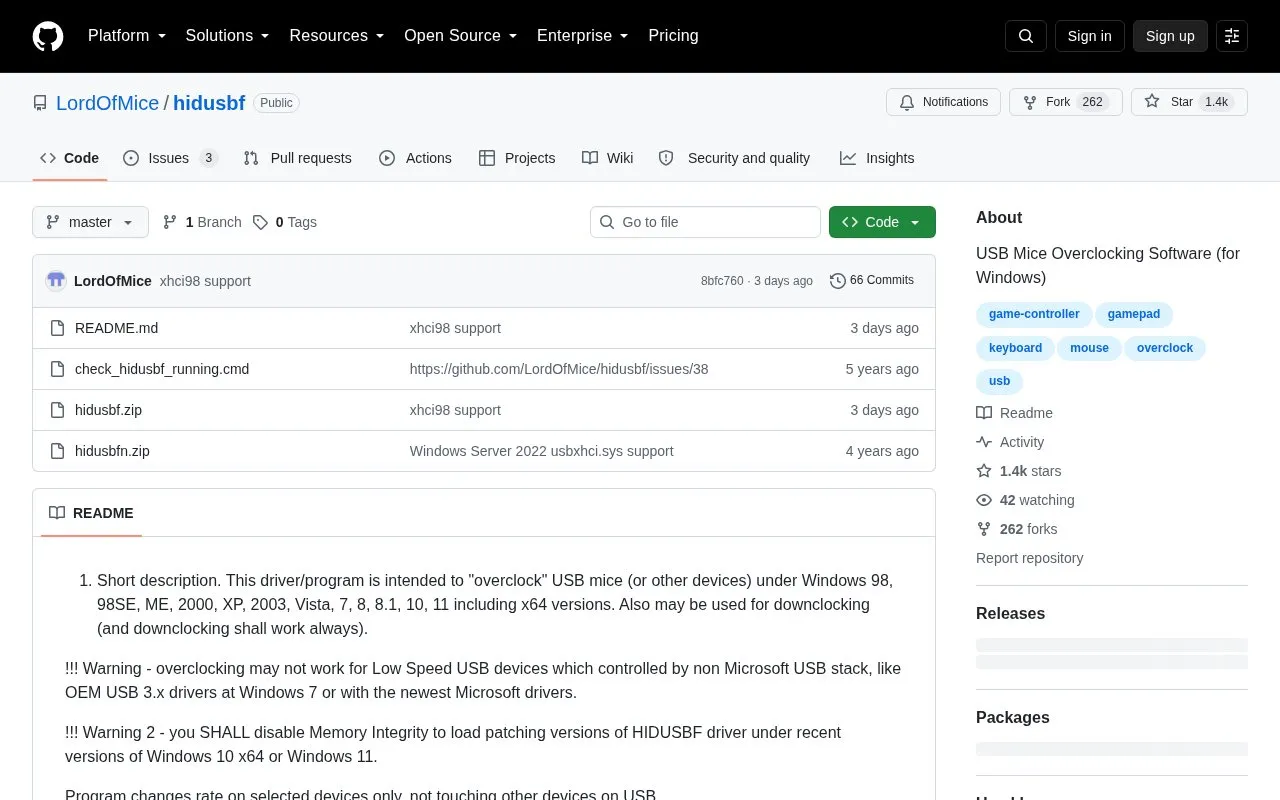Click the search magnifier icon
This screenshot has height=800, width=1280.
pos(1026,36)
